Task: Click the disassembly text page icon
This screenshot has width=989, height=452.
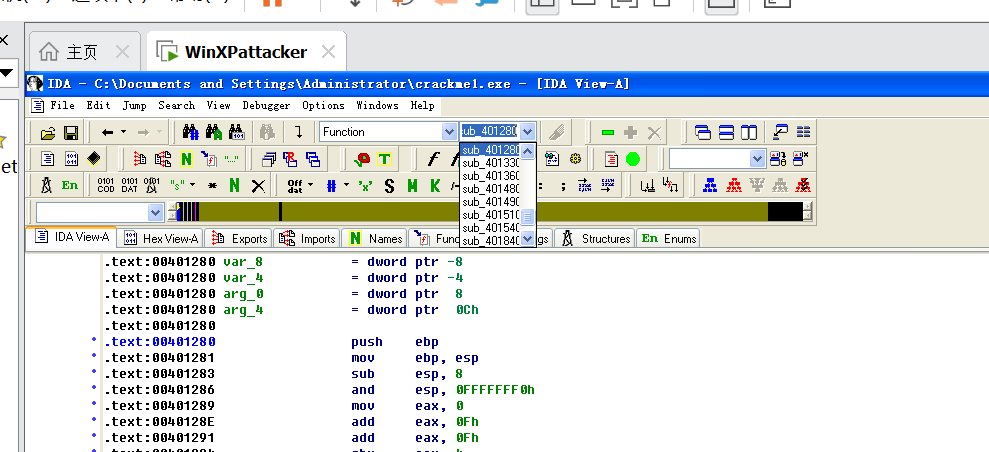Action: tap(48, 159)
